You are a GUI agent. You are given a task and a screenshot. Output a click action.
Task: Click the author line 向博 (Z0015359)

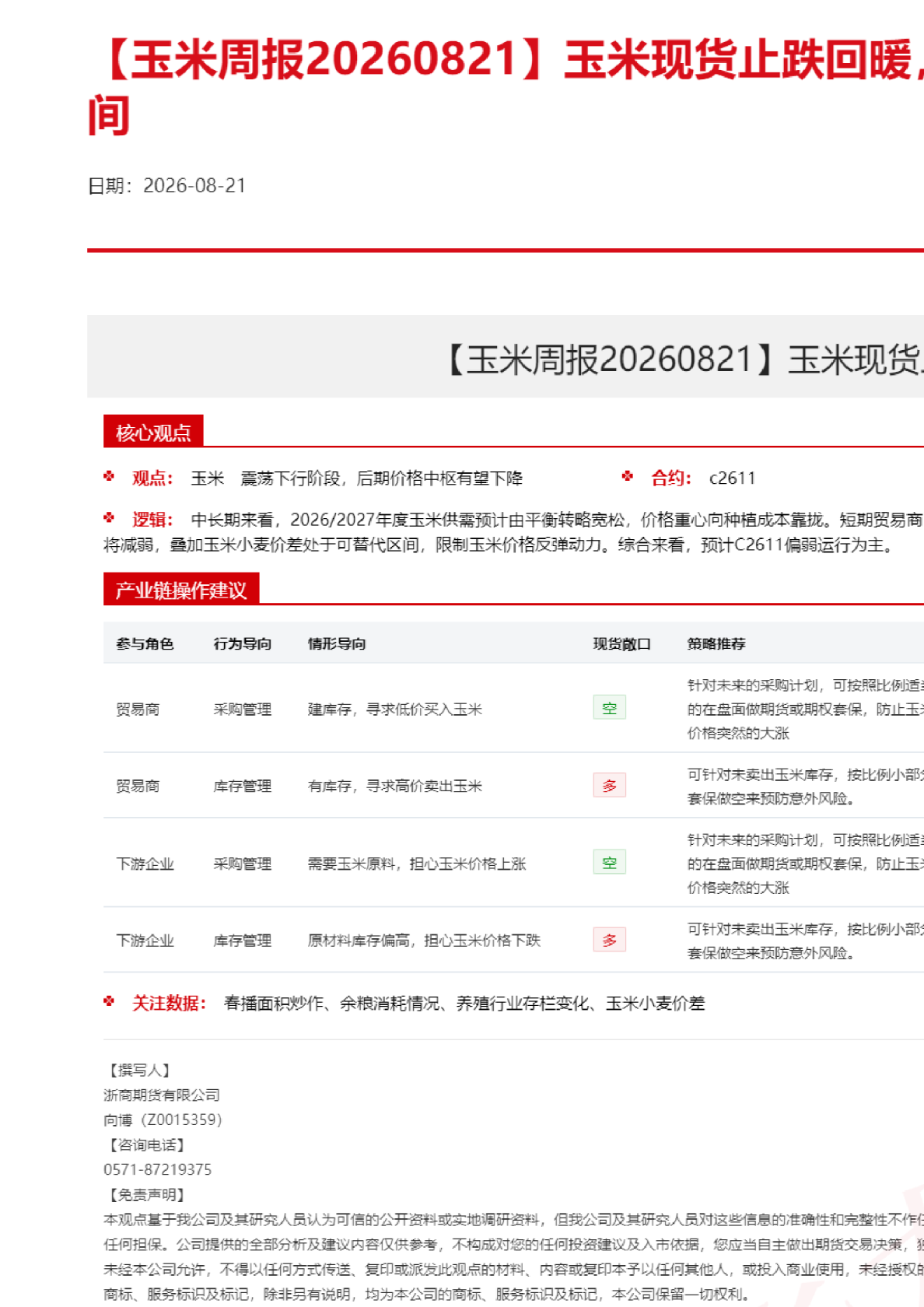tap(163, 1120)
